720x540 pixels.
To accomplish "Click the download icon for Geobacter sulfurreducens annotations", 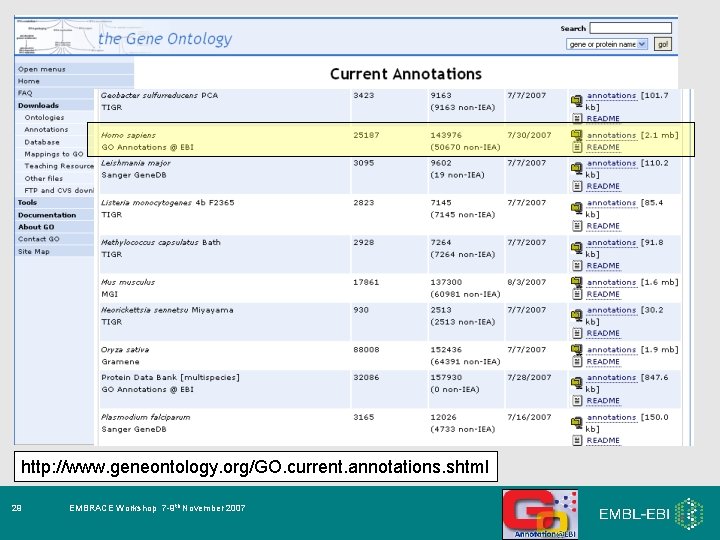I will (x=577, y=101).
